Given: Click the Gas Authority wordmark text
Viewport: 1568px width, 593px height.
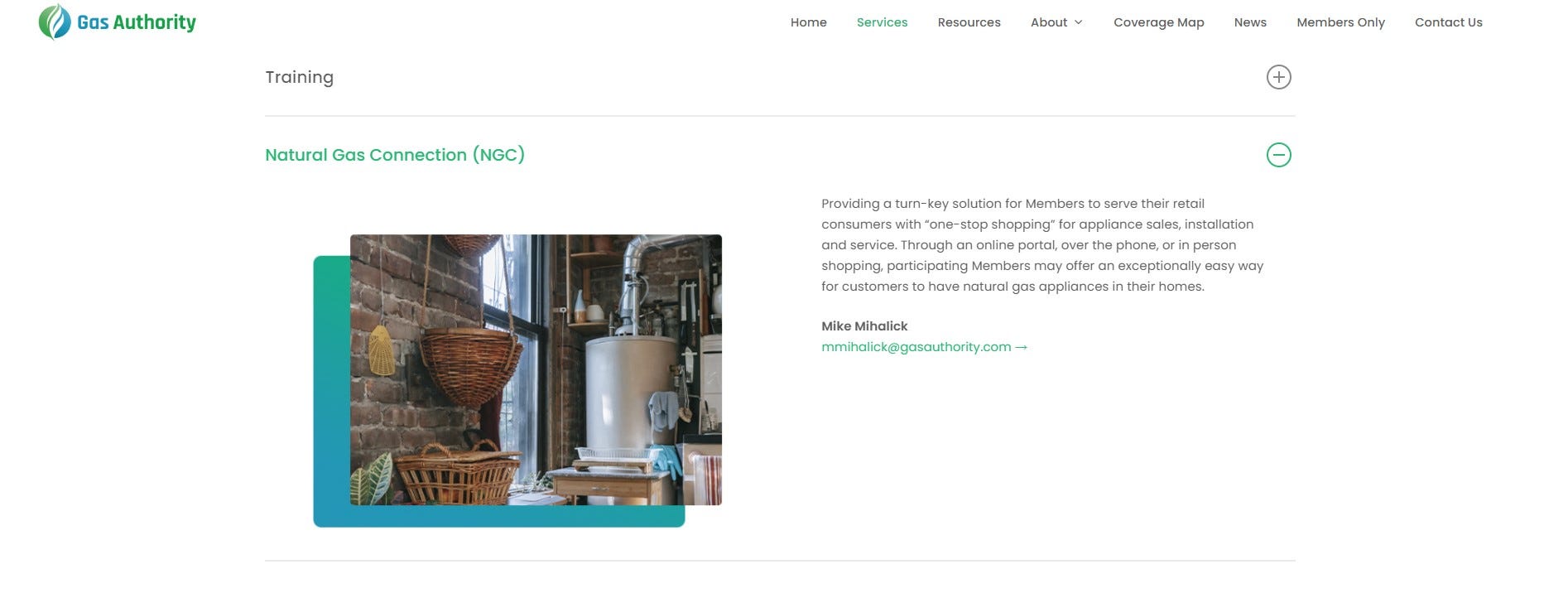Looking at the screenshot, I should click(137, 22).
